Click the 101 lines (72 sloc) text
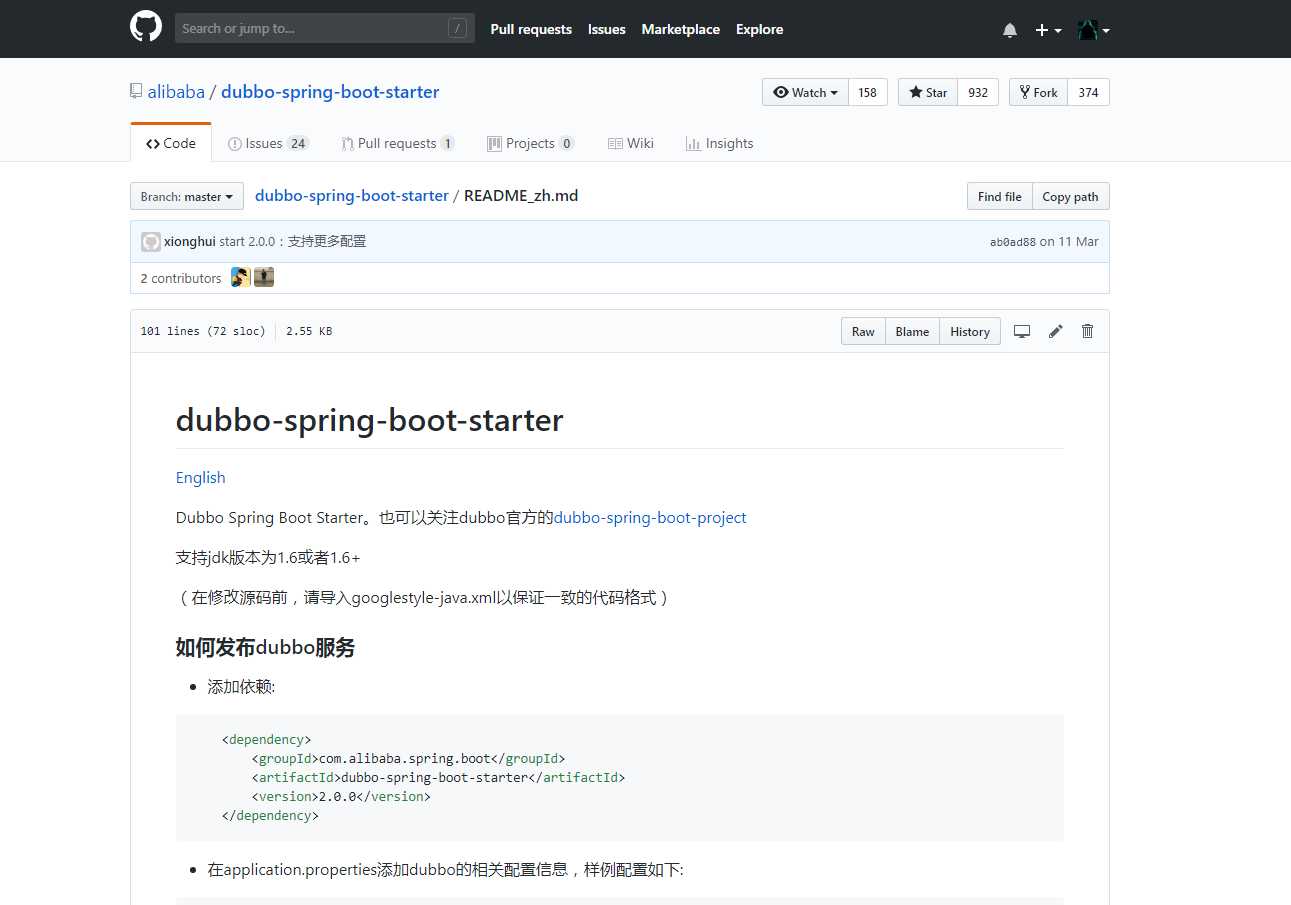 coord(203,331)
